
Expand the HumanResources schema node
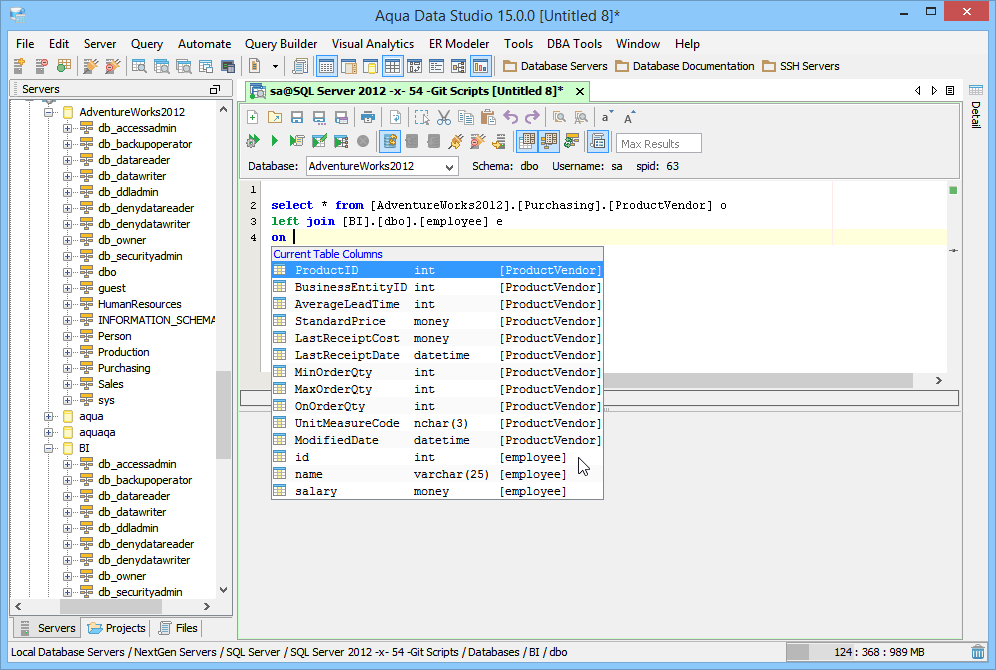67,304
